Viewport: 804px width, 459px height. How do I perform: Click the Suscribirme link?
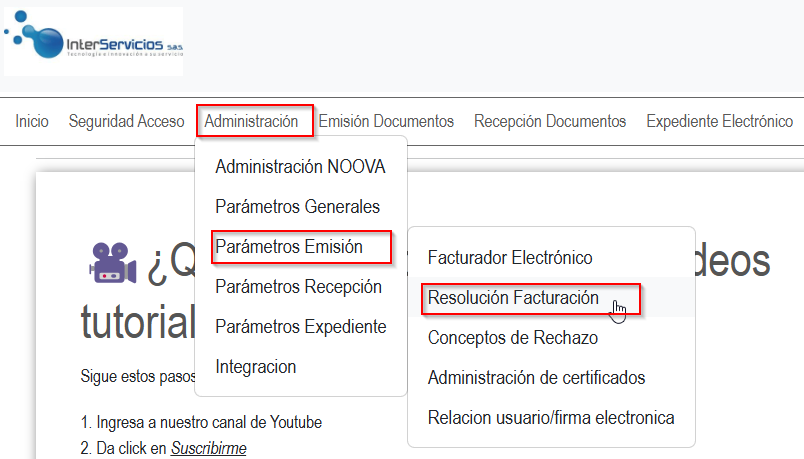tap(208, 447)
